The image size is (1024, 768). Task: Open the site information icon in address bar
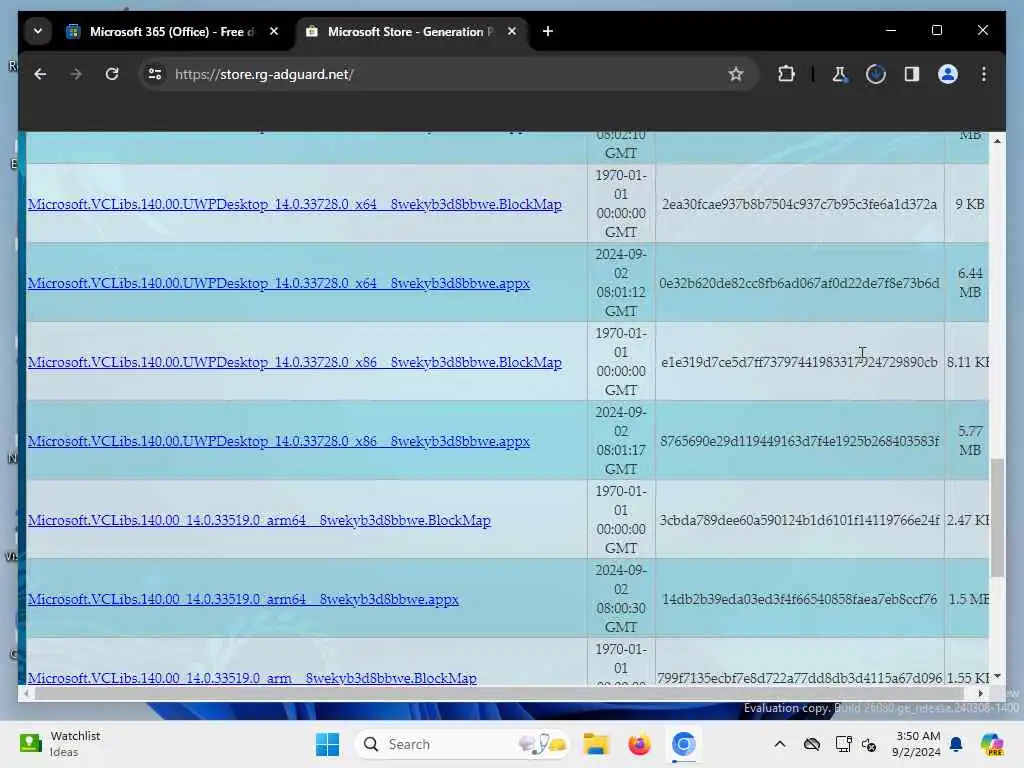(x=155, y=74)
